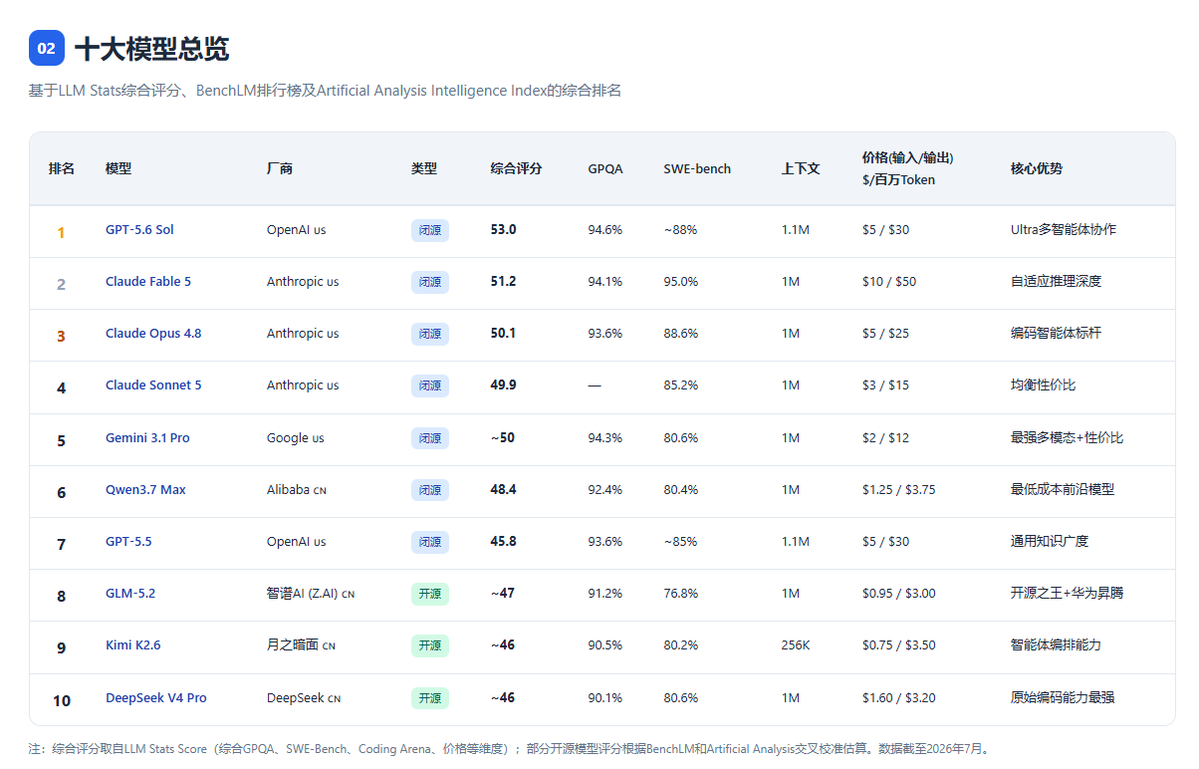The image size is (1199, 769).
Task: Open the Claude Sonnet 5 model link
Action: pyautogui.click(x=154, y=385)
